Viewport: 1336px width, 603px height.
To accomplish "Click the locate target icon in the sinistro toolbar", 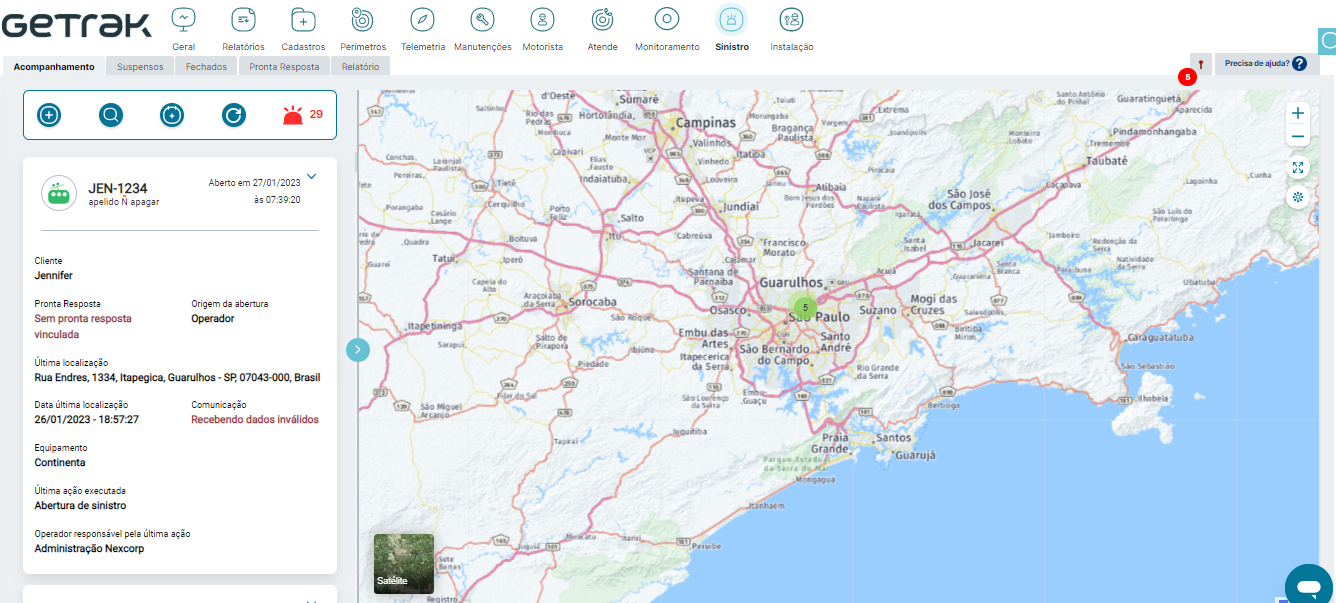I will [172, 115].
